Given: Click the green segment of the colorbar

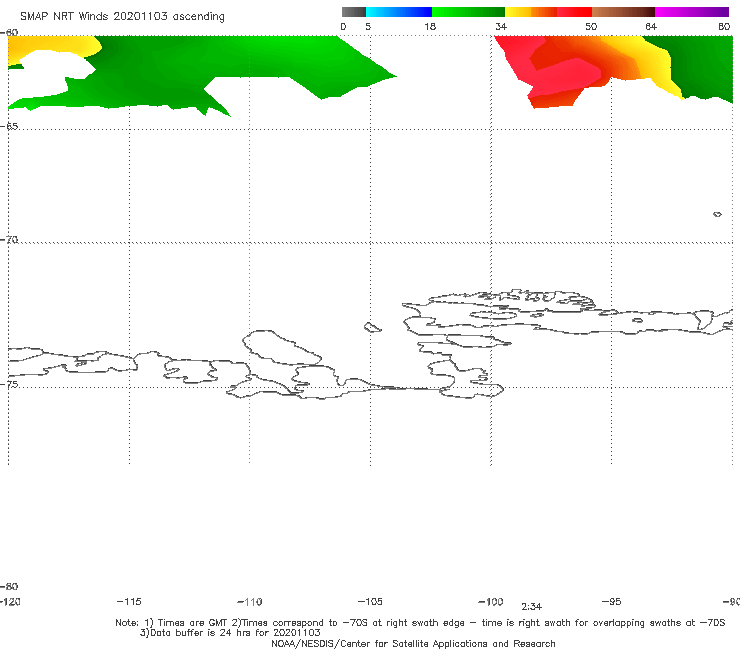Looking at the screenshot, I should 468,12.
